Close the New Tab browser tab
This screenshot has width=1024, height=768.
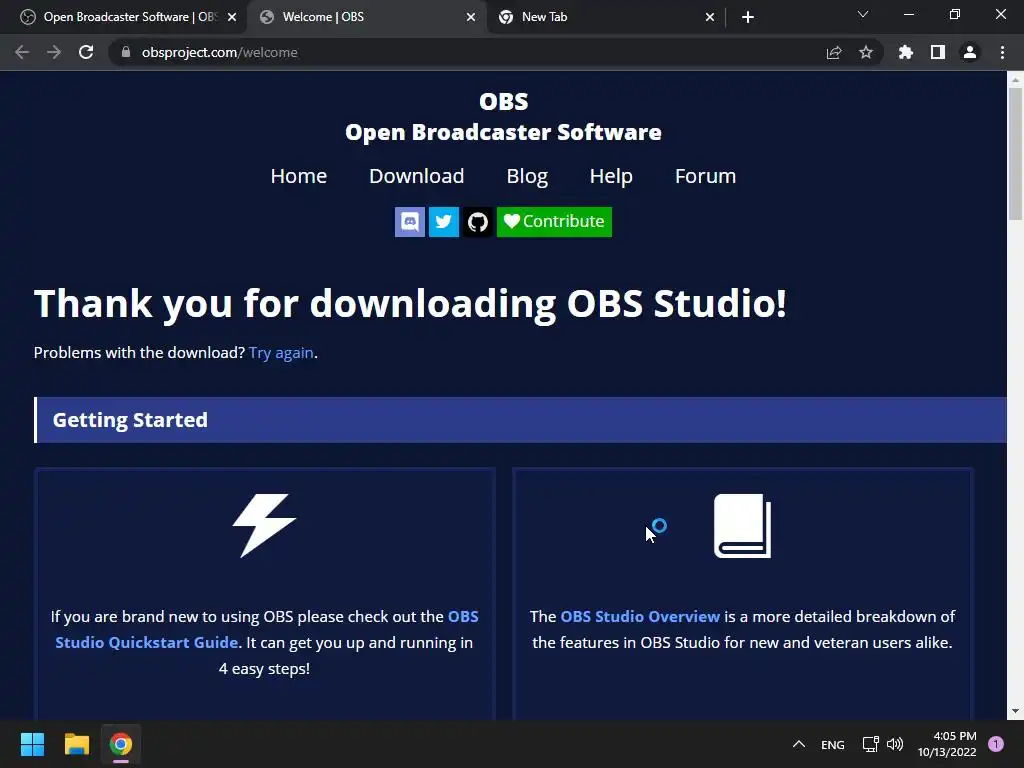710,17
